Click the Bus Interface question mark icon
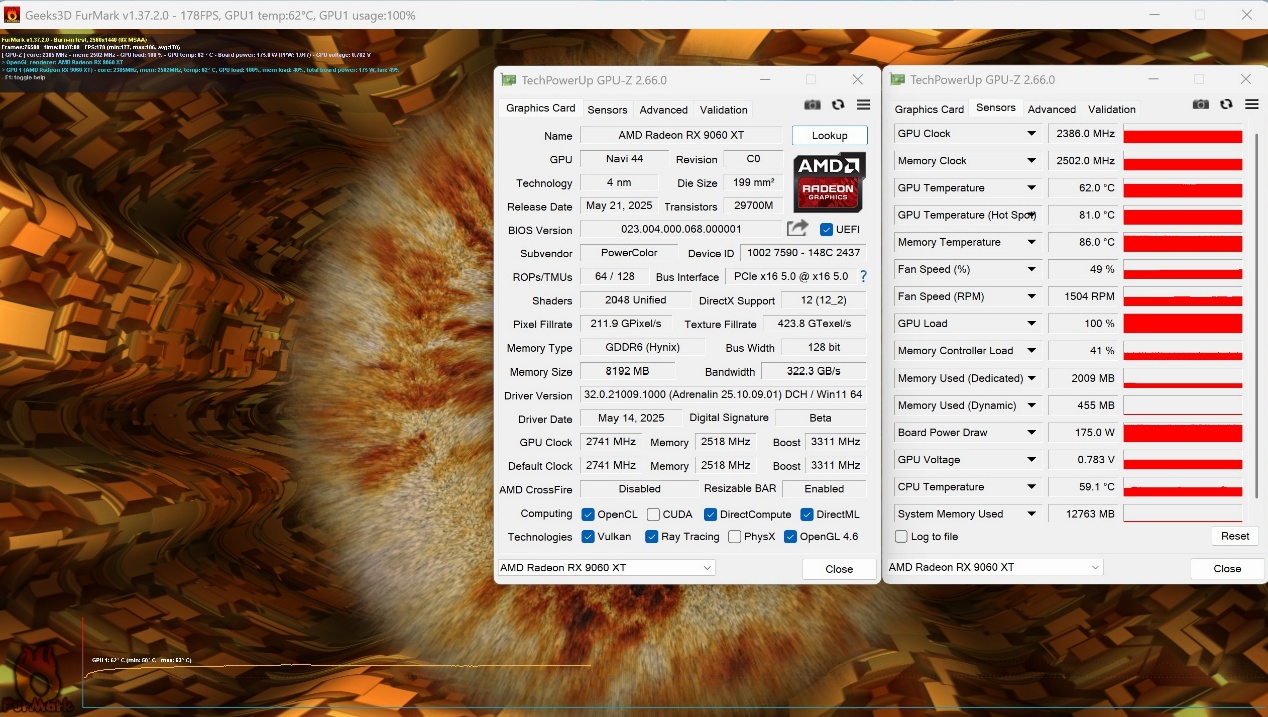The image size is (1268, 717). (x=863, y=276)
